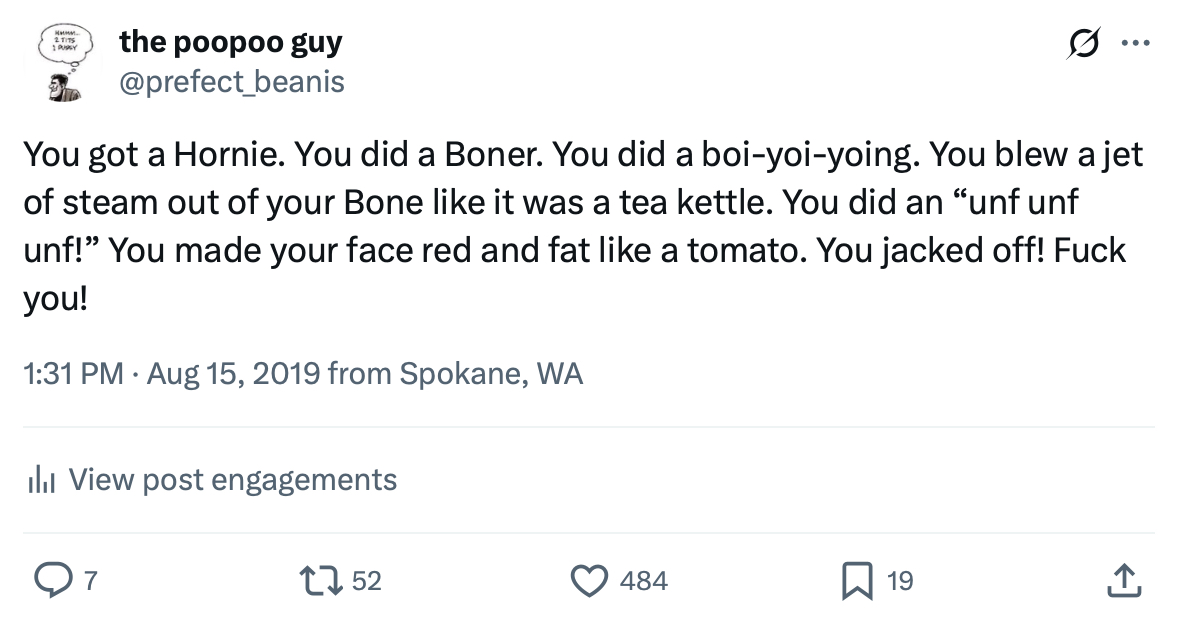Screen dimensions: 1177x625
Task: Click the 1:31 PM time link
Action: [x=73, y=374]
